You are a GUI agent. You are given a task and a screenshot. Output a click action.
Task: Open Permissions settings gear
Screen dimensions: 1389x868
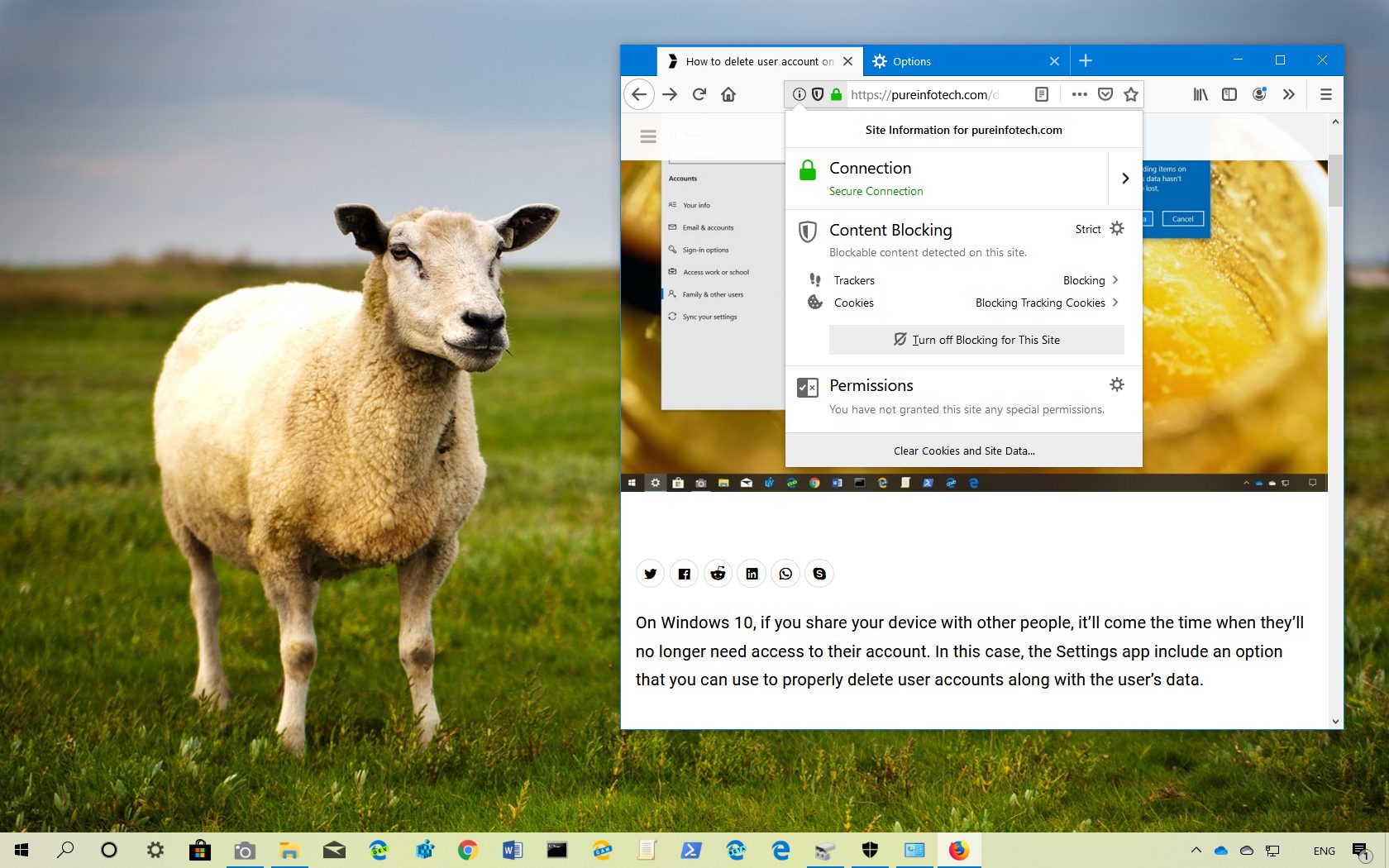[x=1117, y=384]
